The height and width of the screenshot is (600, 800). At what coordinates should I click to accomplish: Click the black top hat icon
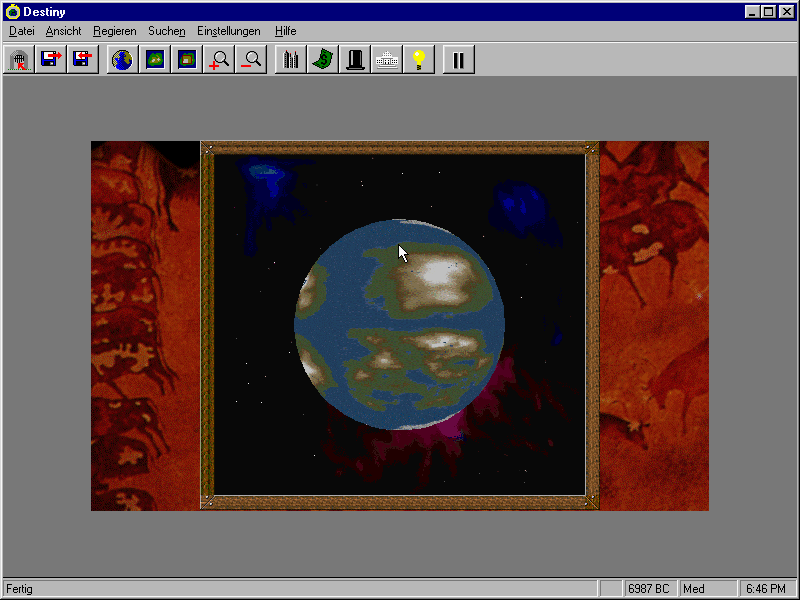point(354,60)
